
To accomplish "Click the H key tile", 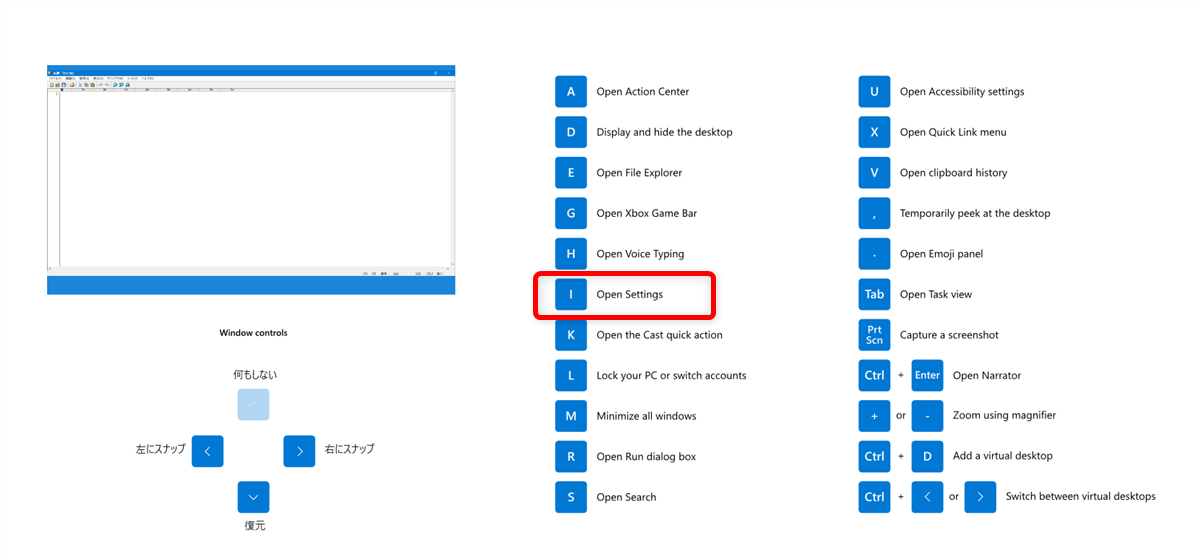I will pyautogui.click(x=571, y=254).
